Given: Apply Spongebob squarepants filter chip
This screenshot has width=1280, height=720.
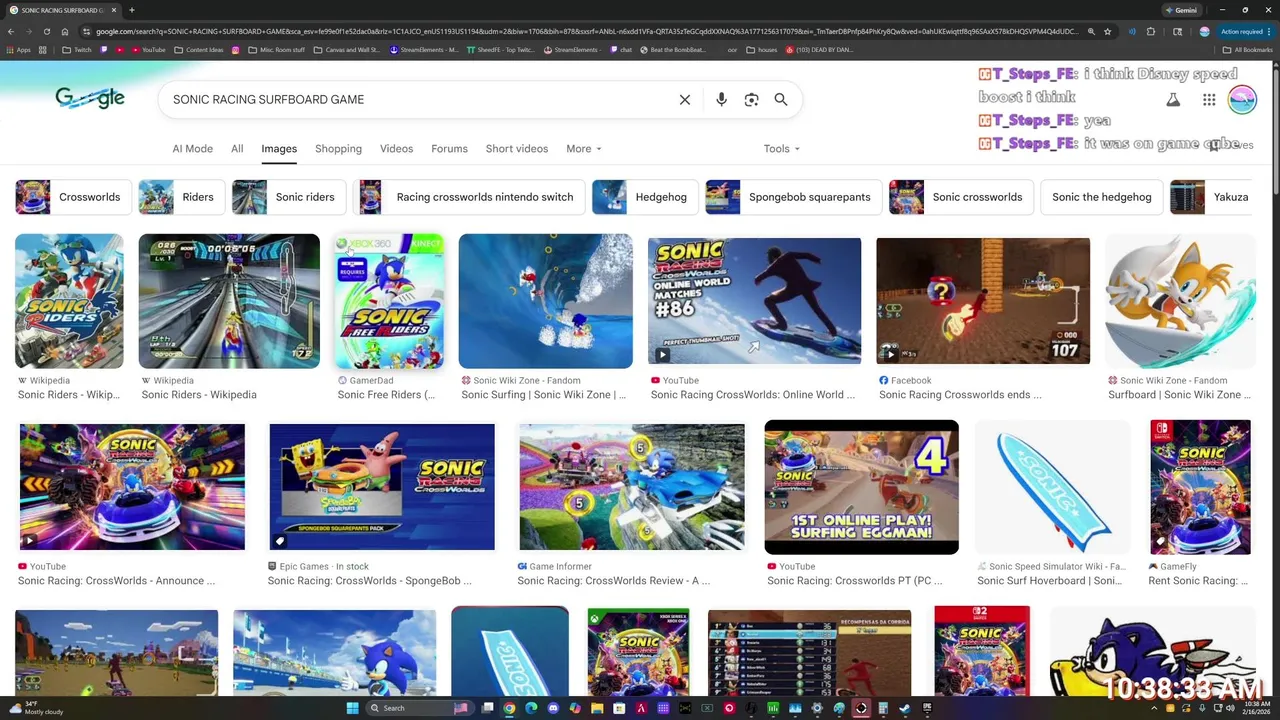Looking at the screenshot, I should [x=794, y=197].
